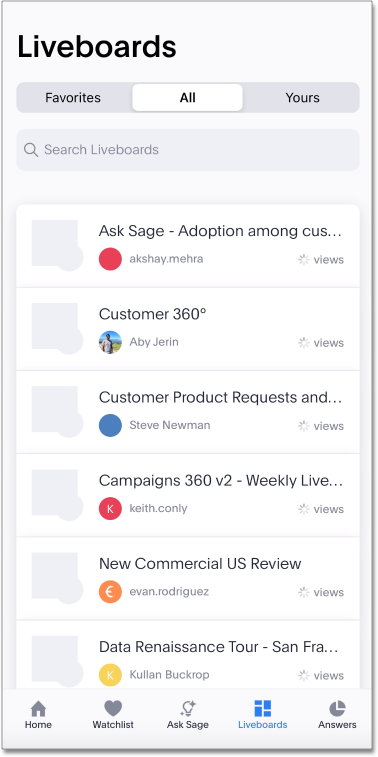The height and width of the screenshot is (757, 378).
Task: Click views spinner on Customer Product Requests row
Action: pos(304,426)
